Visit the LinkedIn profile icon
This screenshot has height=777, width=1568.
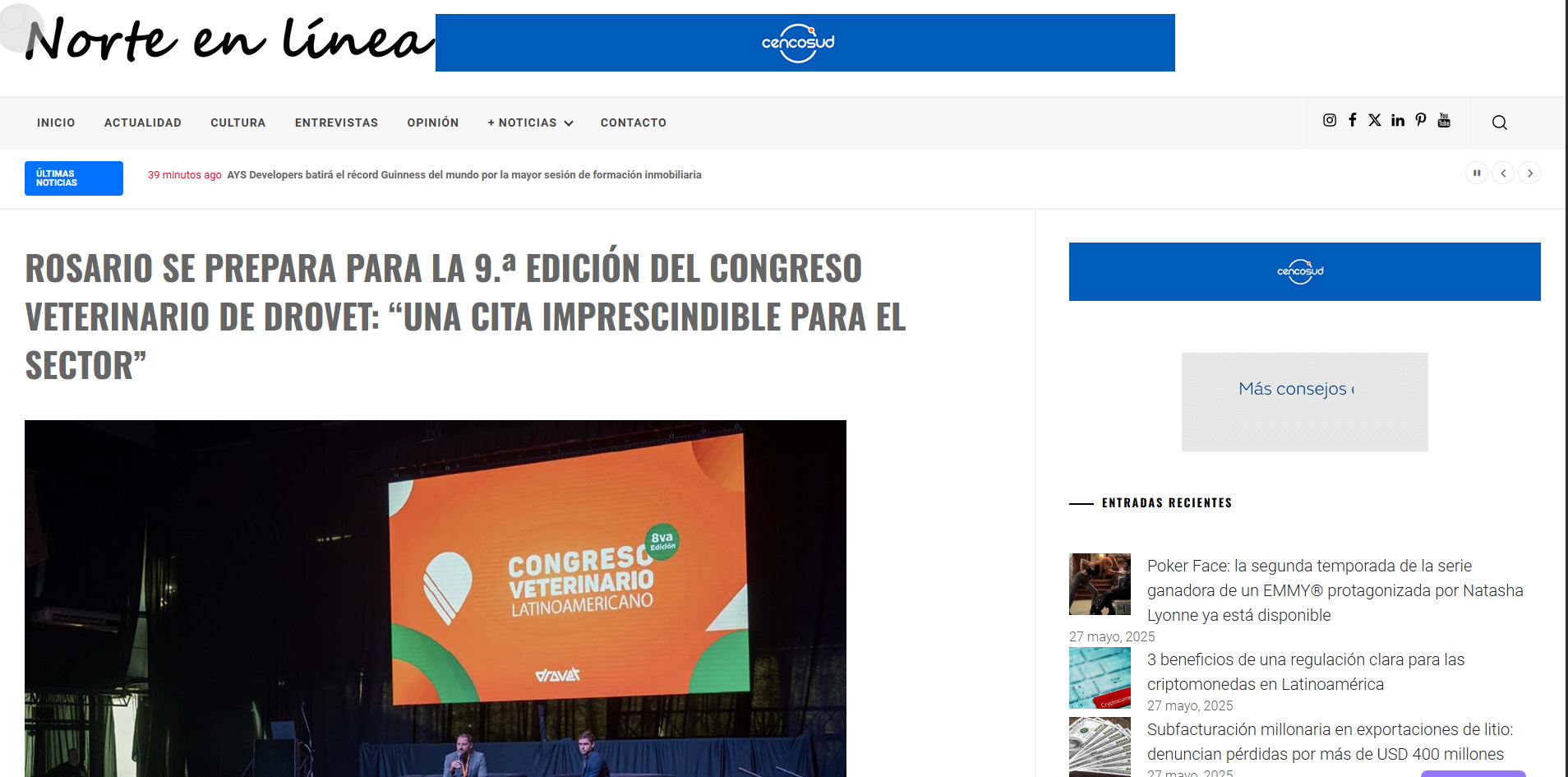(x=1397, y=120)
